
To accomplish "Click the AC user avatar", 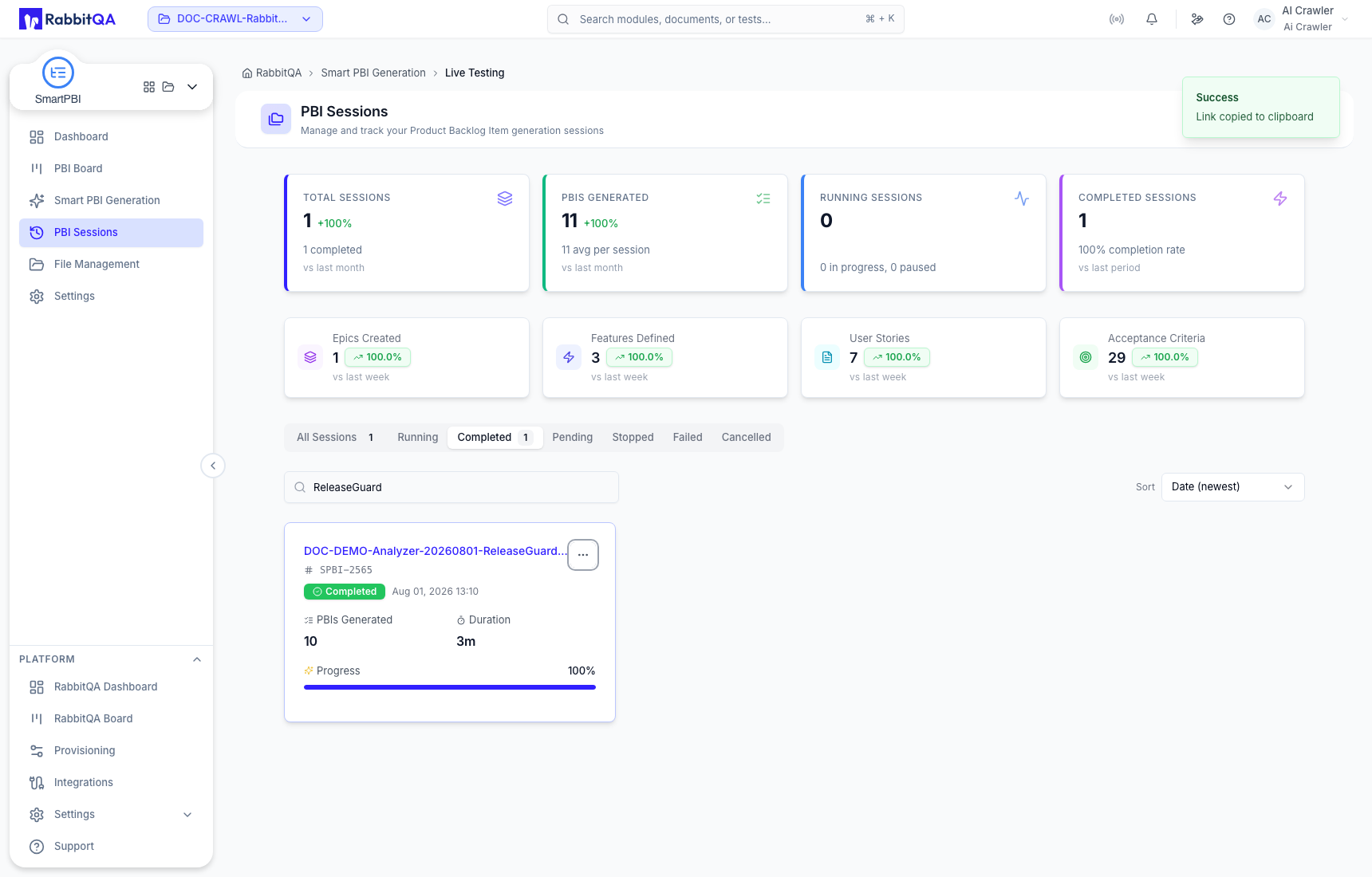I will point(1264,19).
